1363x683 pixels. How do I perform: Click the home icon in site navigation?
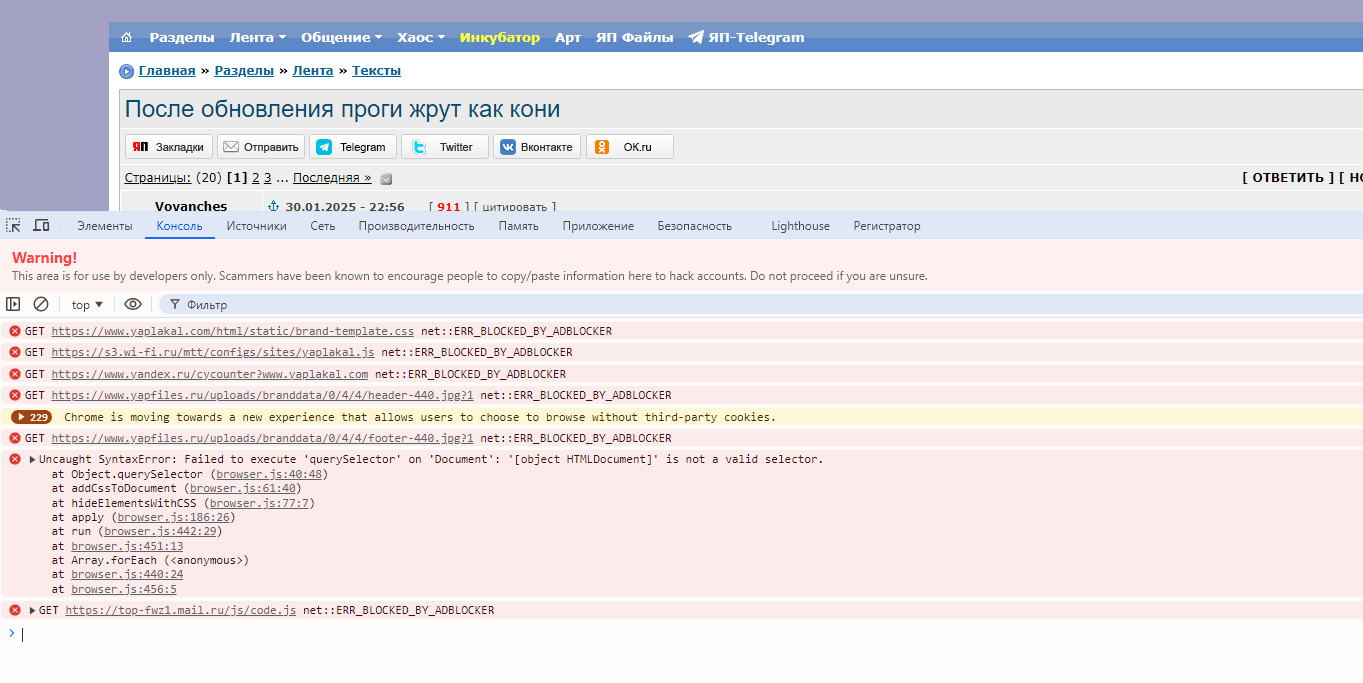click(x=126, y=38)
